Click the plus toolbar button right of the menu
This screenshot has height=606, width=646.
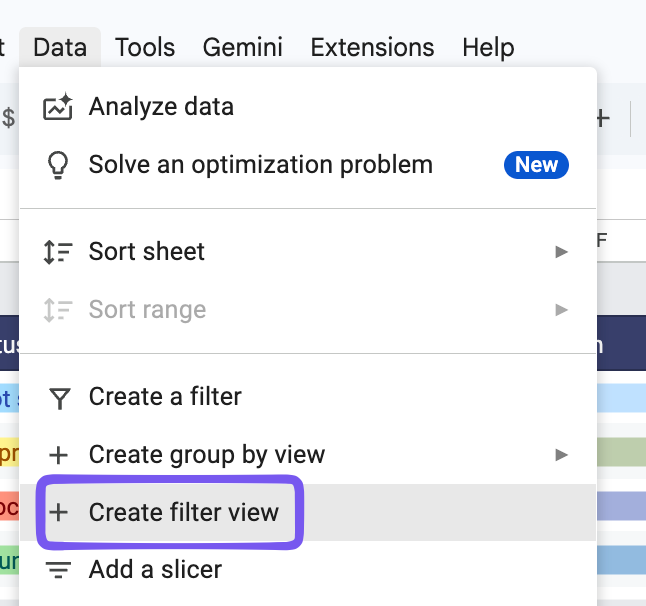pyautogui.click(x=604, y=119)
